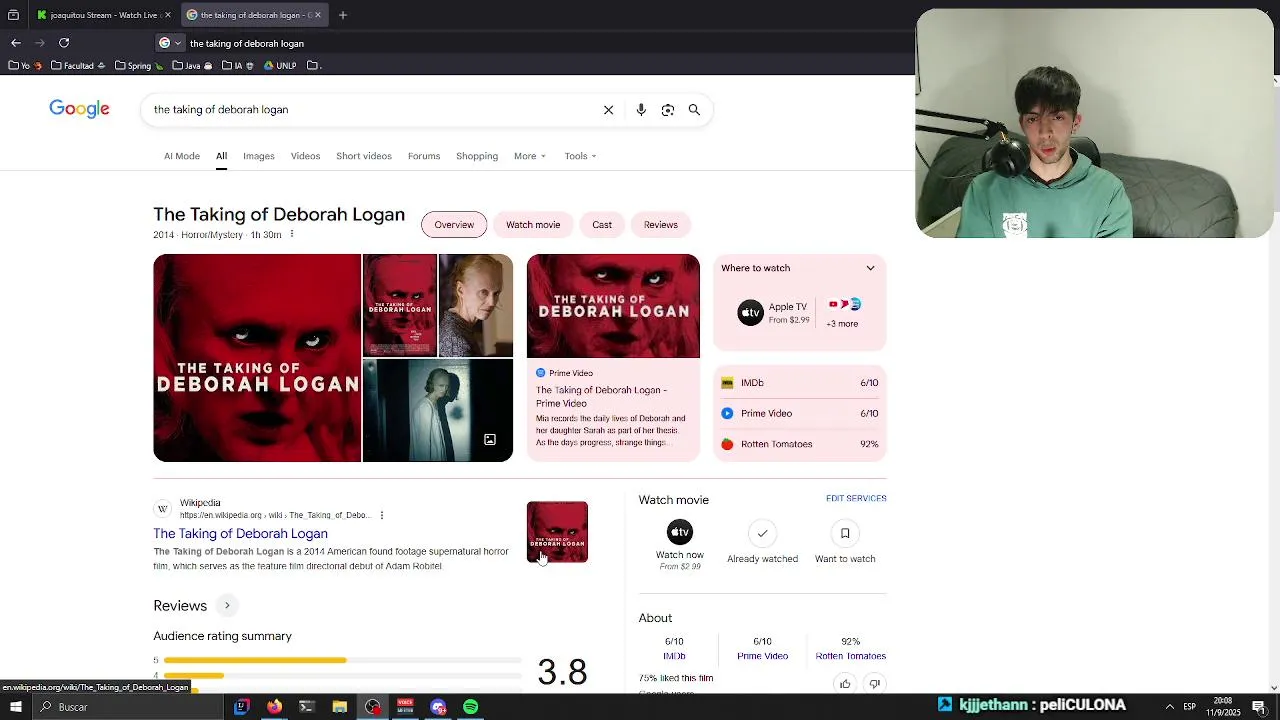Image resolution: width=1280 pixels, height=720 pixels.
Task: Add film to Want to watch list
Action: 845,533
